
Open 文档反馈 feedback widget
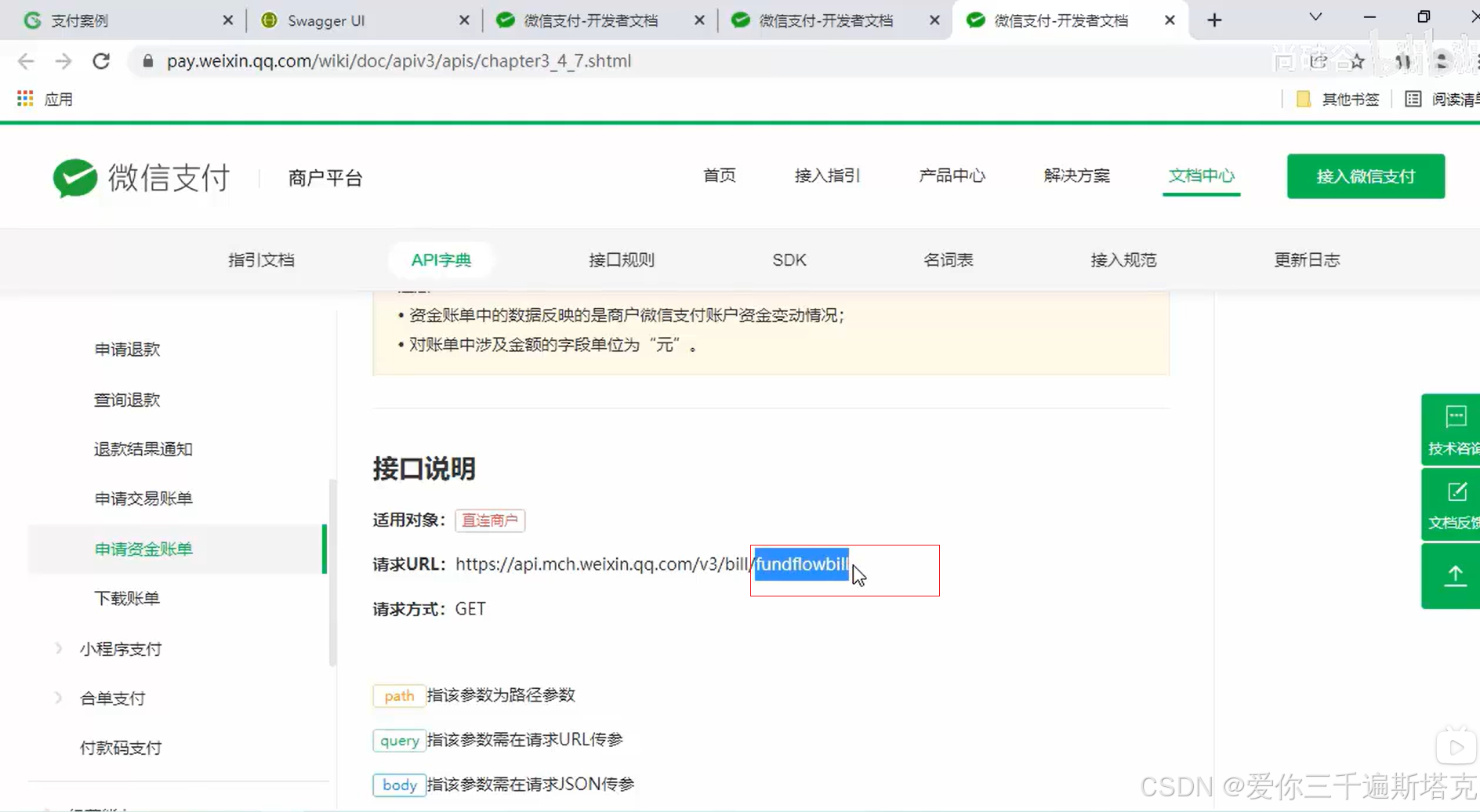(x=1451, y=505)
